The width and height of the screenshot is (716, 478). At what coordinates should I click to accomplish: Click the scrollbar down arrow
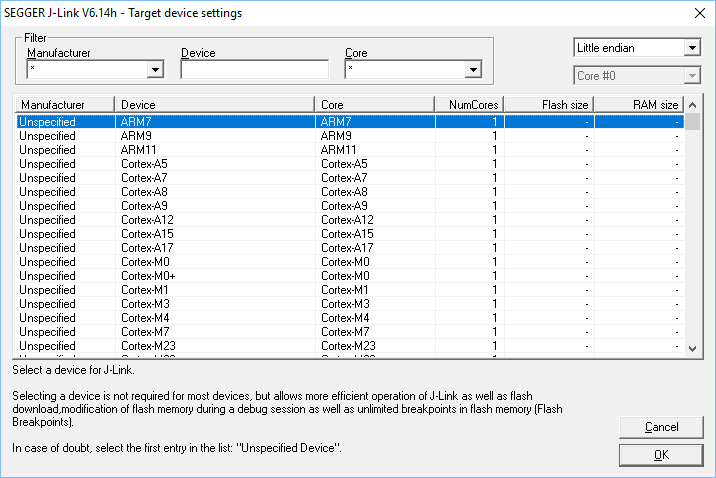point(692,348)
